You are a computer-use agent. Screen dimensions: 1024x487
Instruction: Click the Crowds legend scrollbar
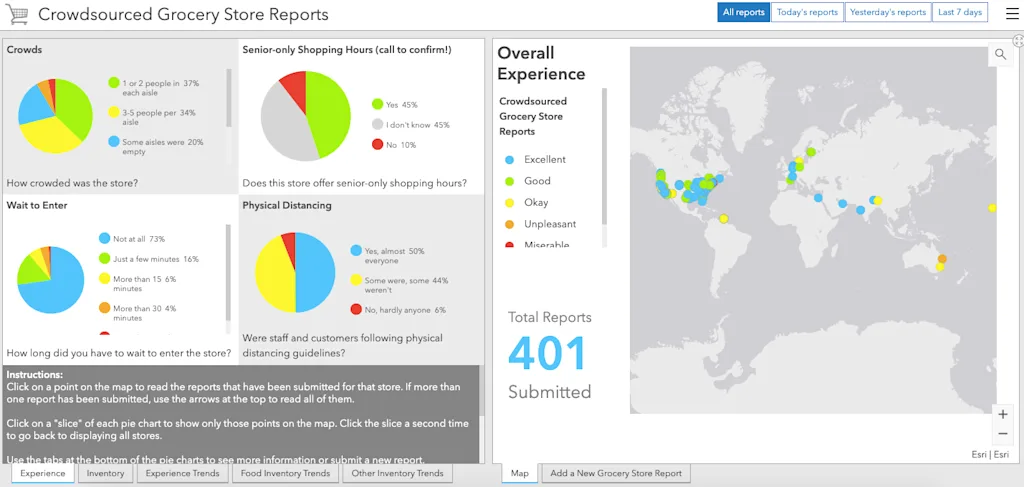pos(228,98)
